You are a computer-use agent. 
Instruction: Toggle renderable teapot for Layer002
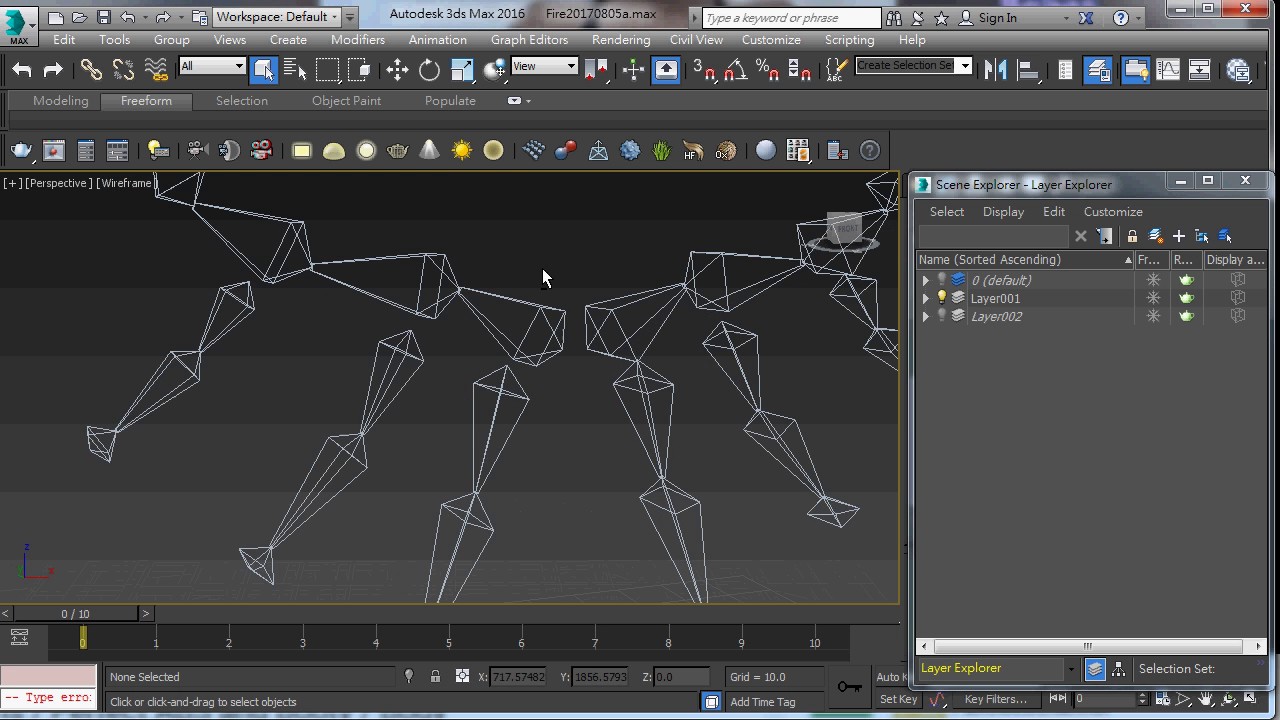tap(1186, 316)
